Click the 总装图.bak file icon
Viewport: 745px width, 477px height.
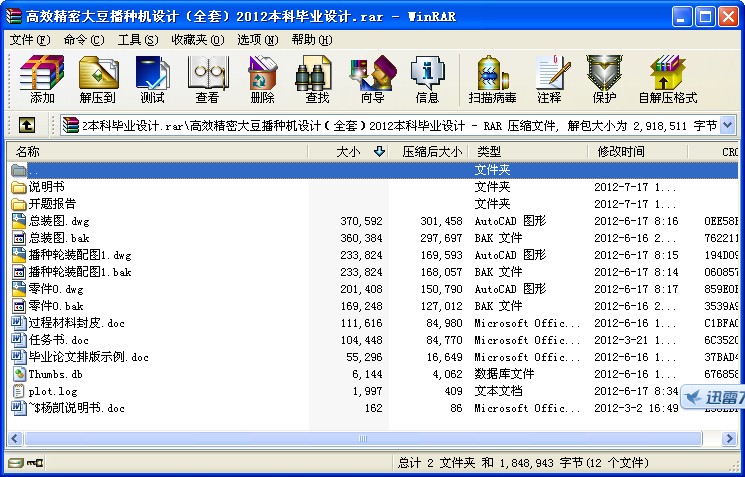[19, 238]
